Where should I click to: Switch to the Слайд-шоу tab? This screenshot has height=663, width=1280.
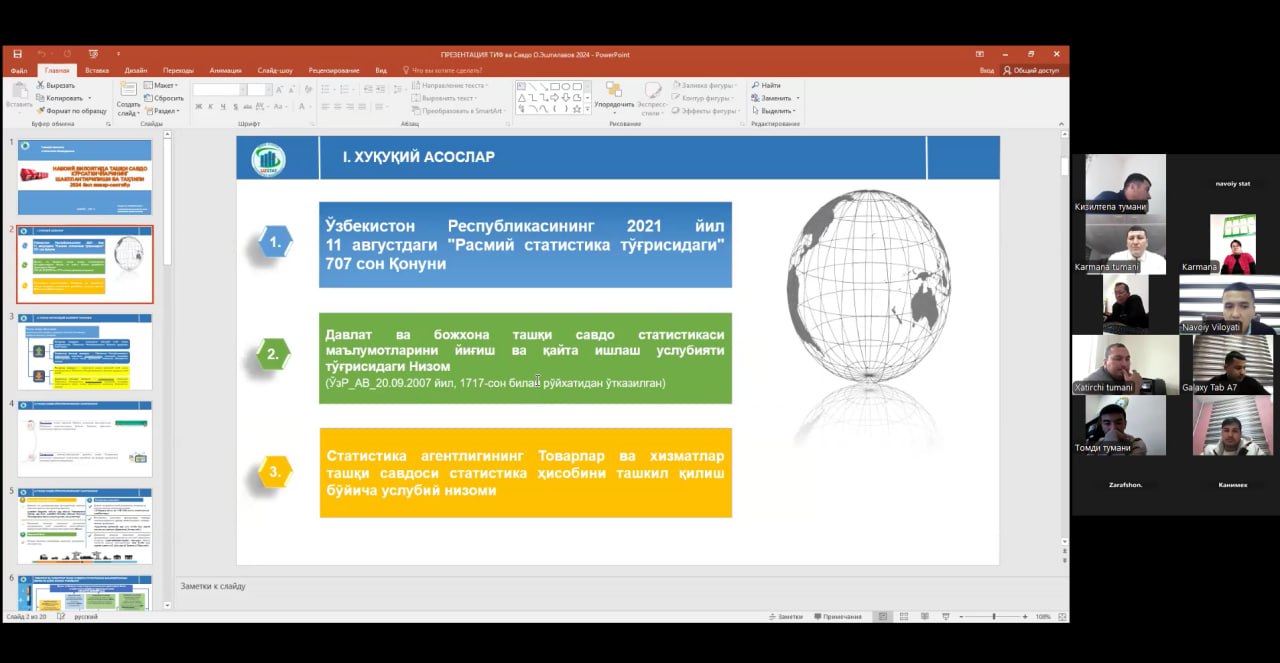pyautogui.click(x=275, y=71)
